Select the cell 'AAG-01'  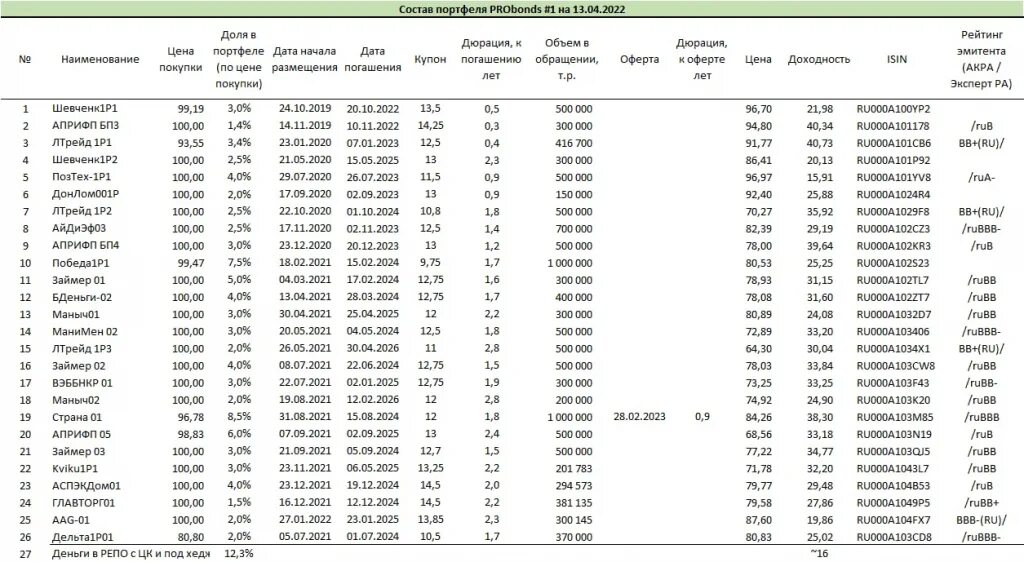tap(71, 520)
